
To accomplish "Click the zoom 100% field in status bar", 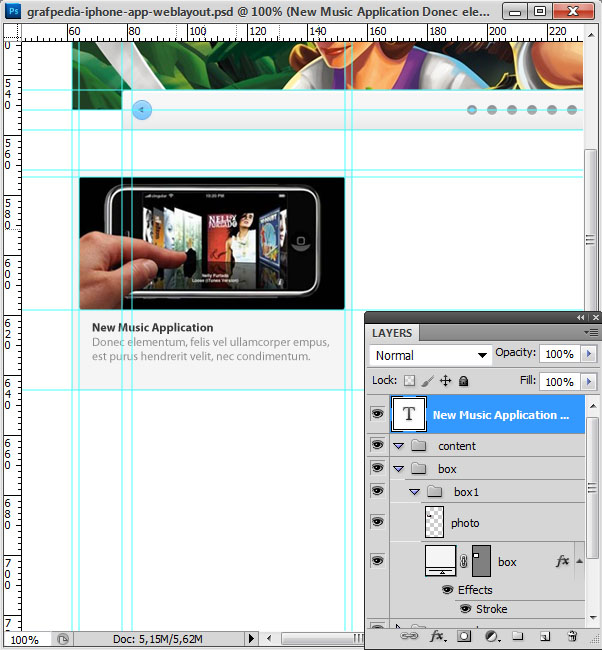I will tap(27, 640).
